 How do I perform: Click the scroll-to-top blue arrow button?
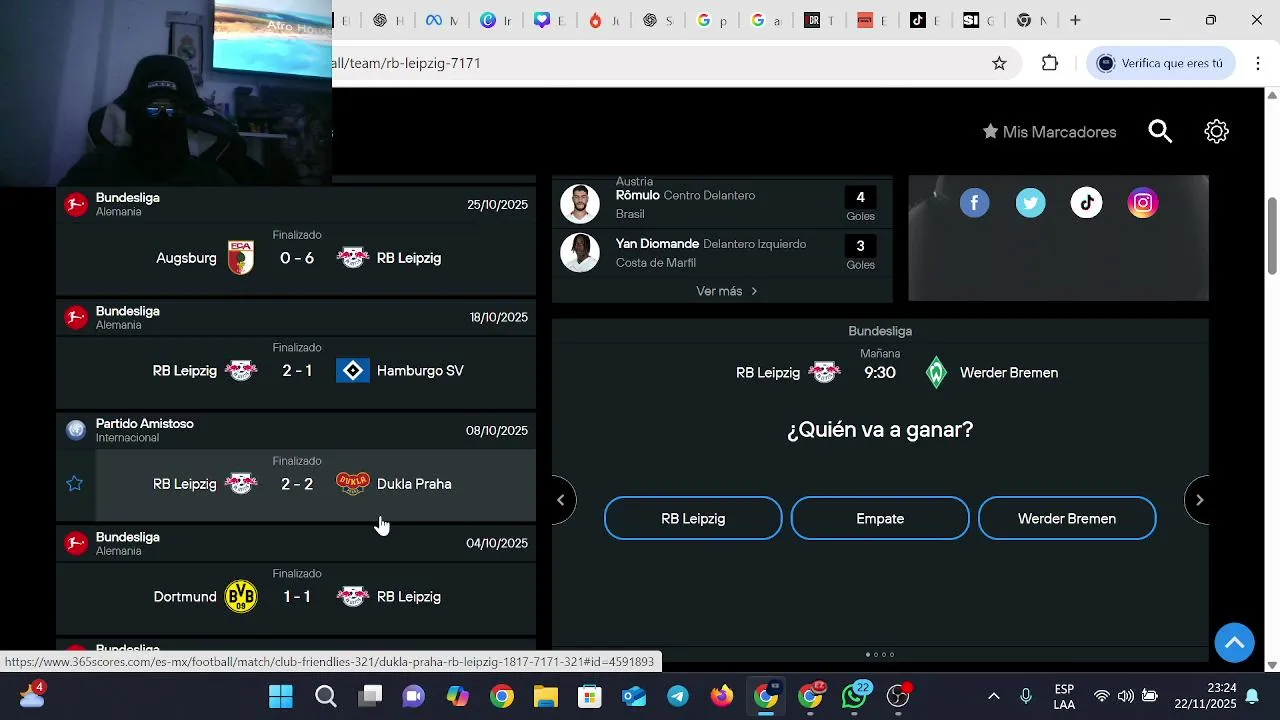[x=1234, y=642]
